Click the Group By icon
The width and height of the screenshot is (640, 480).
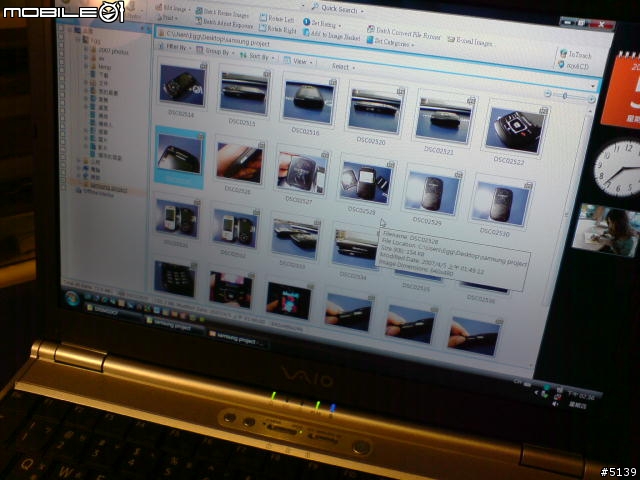(x=200, y=51)
